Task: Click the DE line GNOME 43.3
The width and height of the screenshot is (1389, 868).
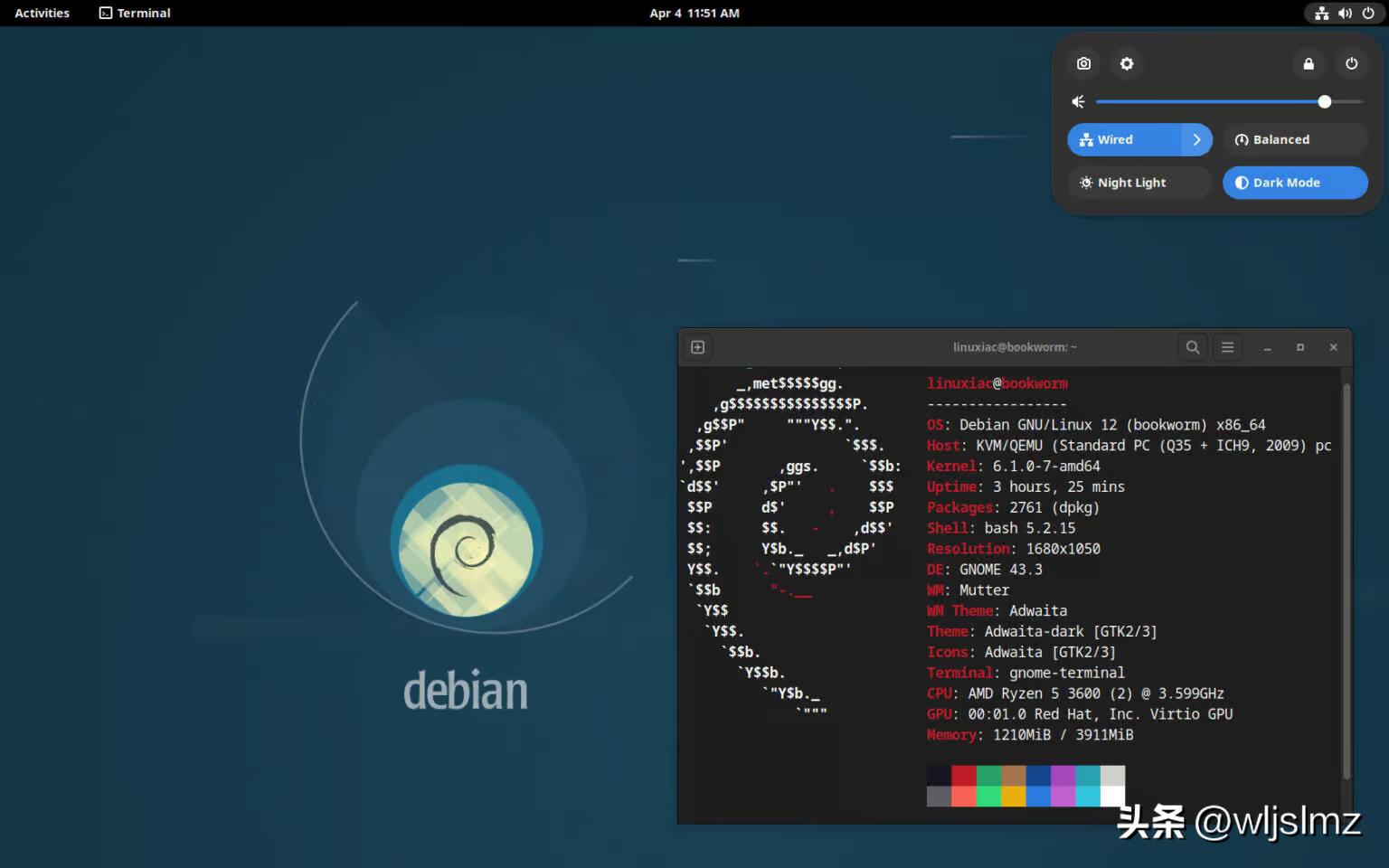Action: point(985,570)
